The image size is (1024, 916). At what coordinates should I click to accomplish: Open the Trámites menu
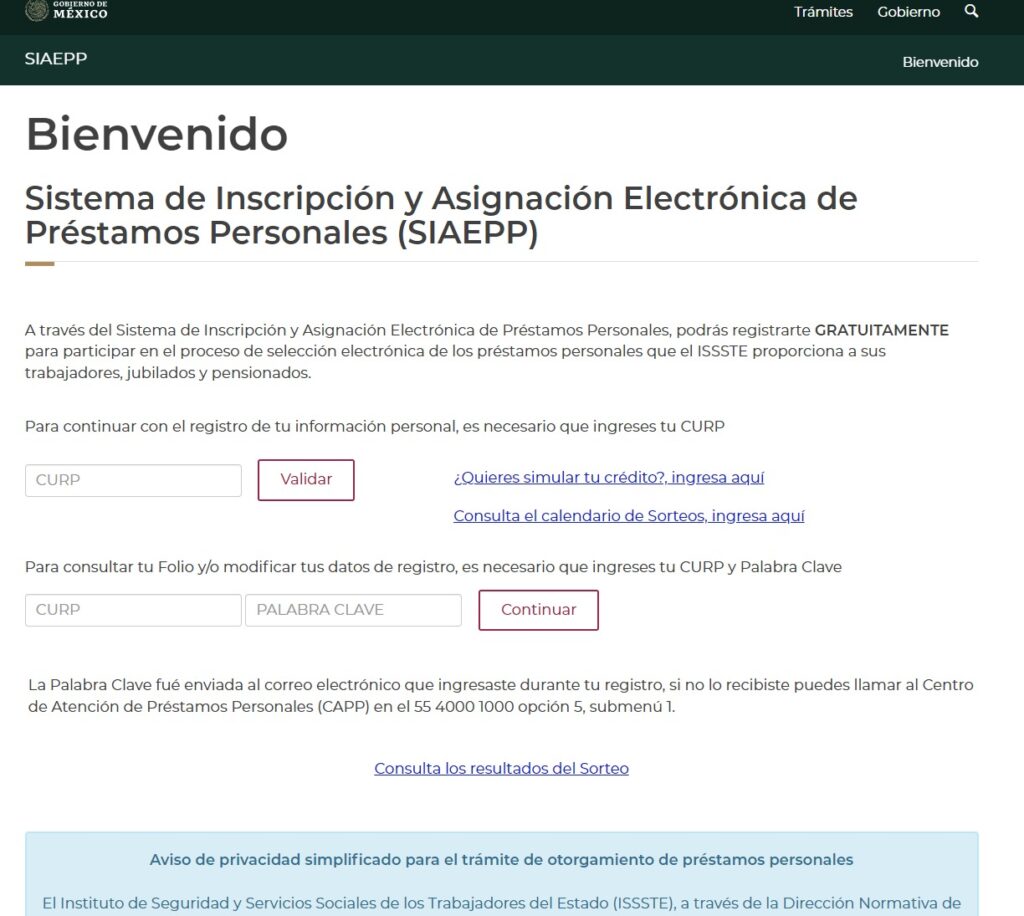823,12
